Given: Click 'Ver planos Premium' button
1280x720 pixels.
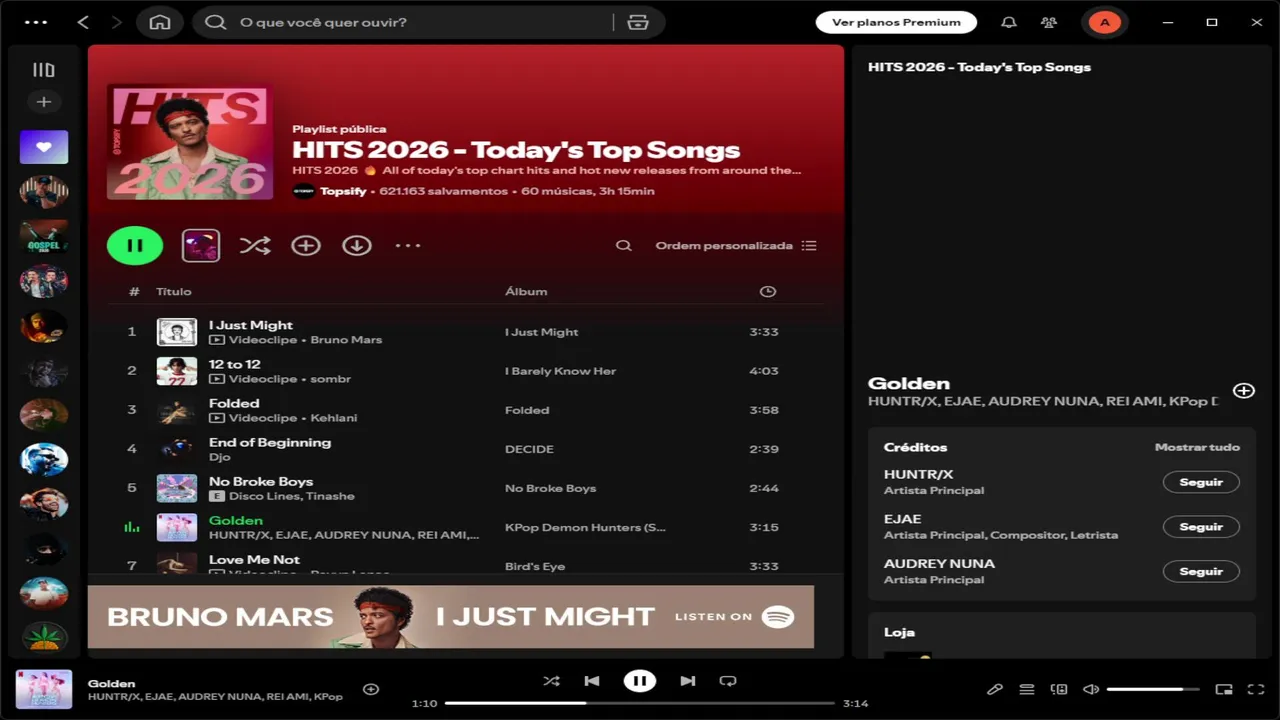Looking at the screenshot, I should coord(895,22).
